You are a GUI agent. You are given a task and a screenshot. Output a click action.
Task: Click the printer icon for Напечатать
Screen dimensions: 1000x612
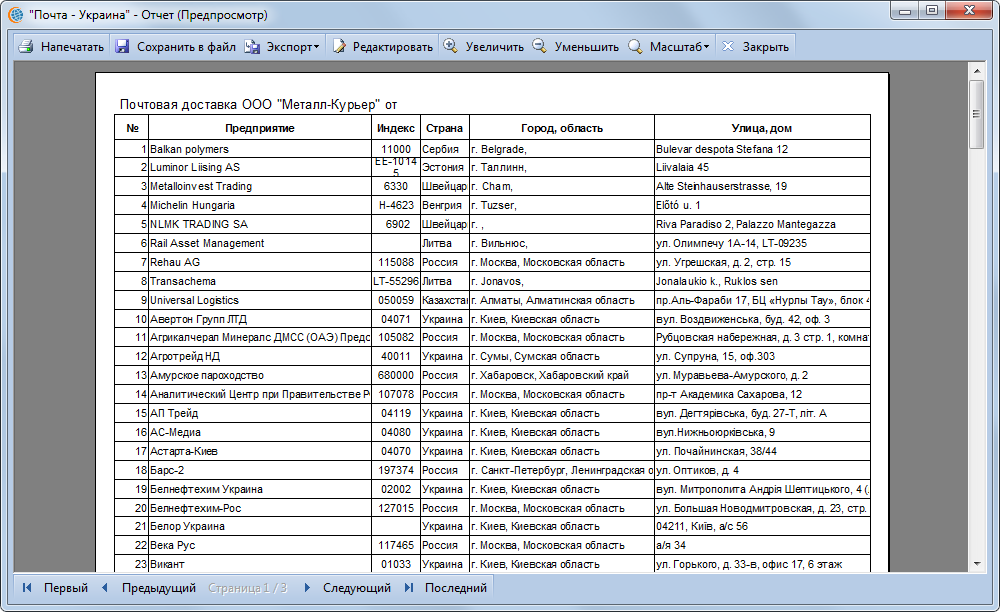(26, 47)
